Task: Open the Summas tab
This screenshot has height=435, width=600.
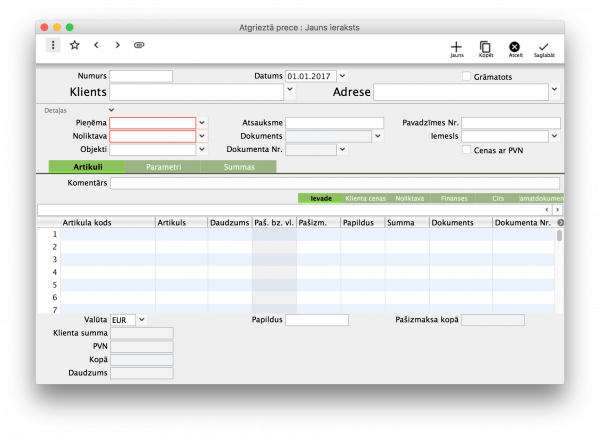Action: [x=238, y=166]
